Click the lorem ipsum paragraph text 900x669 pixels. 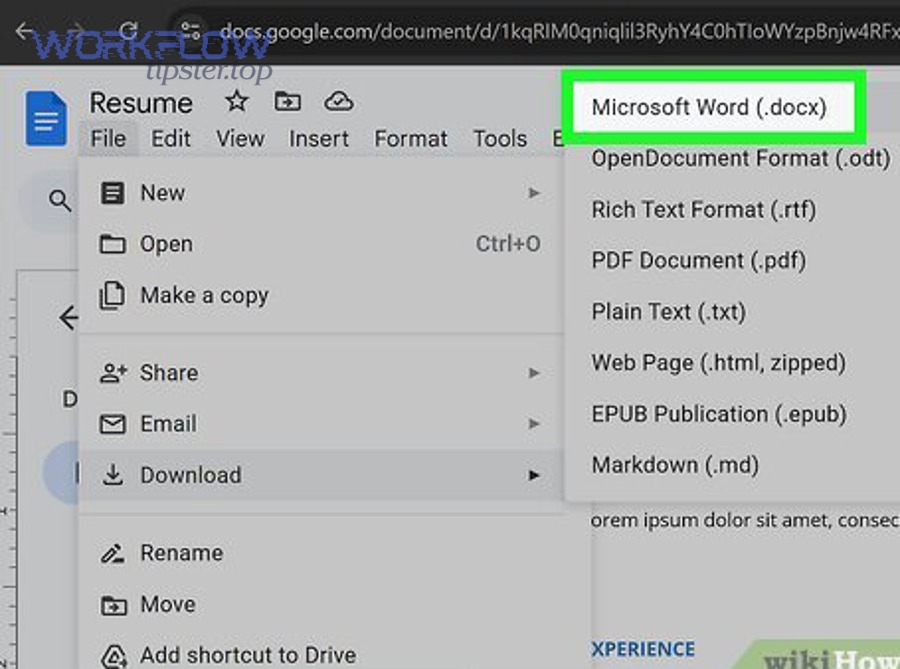pos(744,520)
